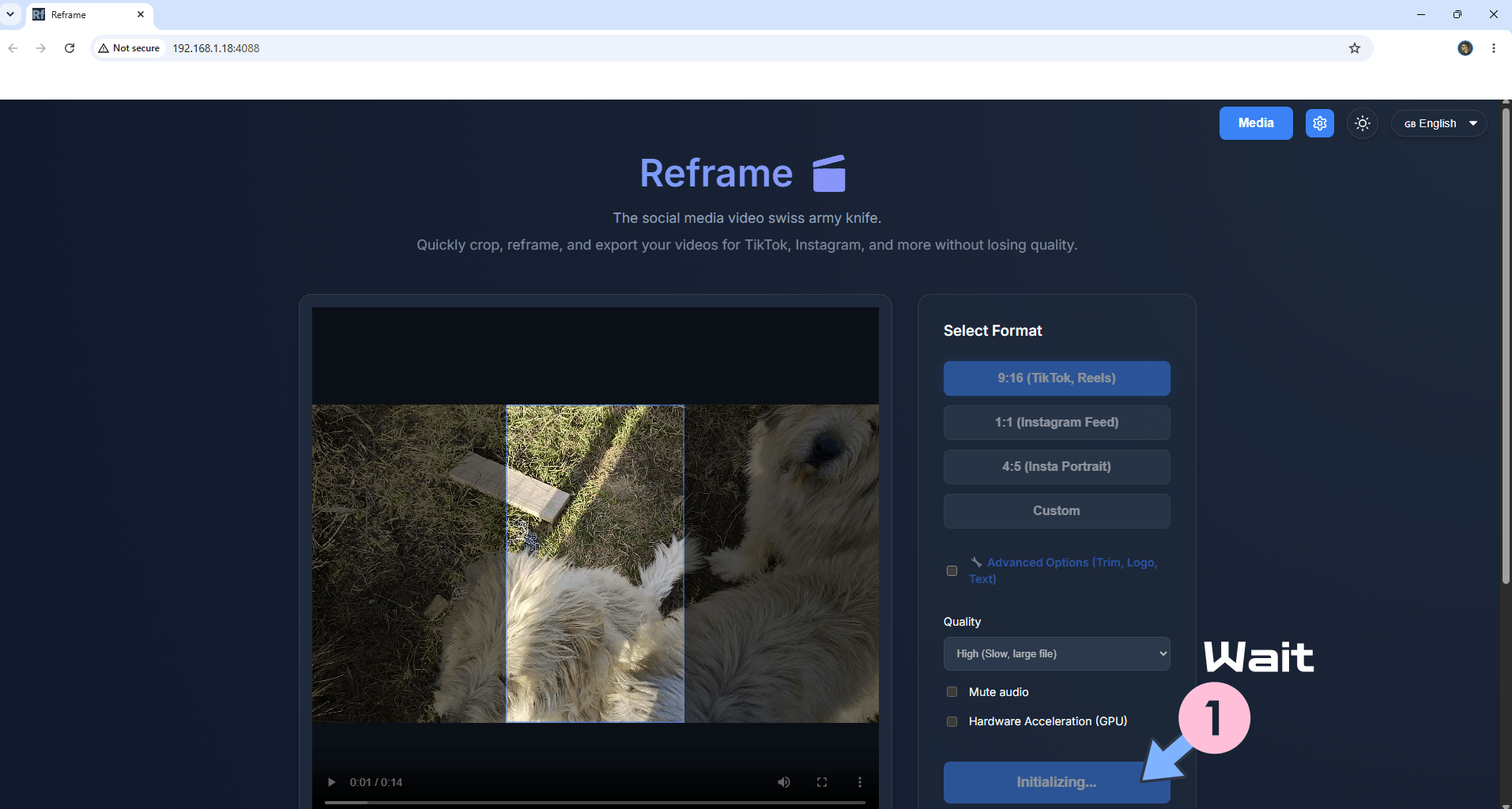Click the Reframe title heading
This screenshot has width=1512, height=809.
[x=716, y=173]
